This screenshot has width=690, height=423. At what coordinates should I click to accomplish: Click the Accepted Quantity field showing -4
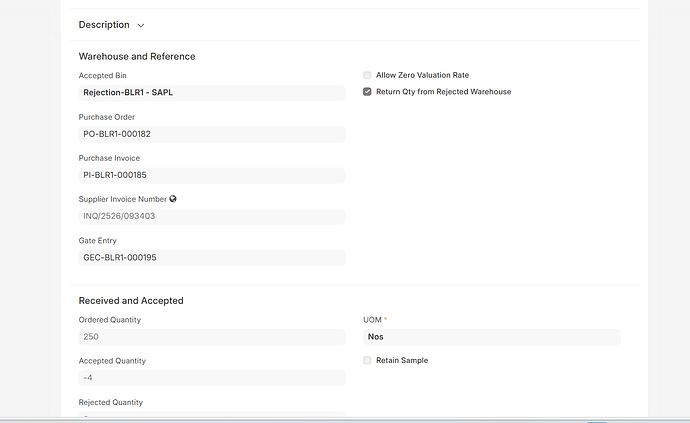[211, 378]
